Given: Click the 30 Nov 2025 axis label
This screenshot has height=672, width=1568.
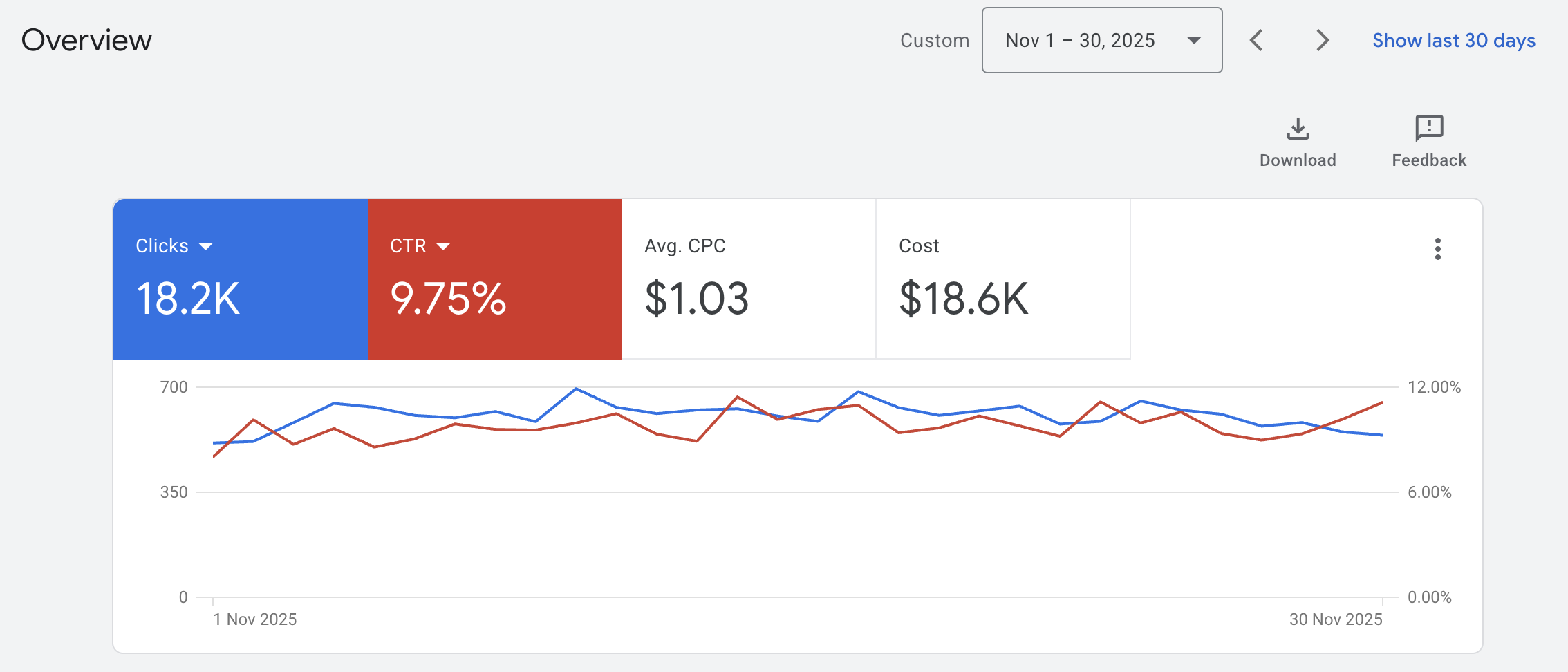Looking at the screenshot, I should tap(1335, 619).
